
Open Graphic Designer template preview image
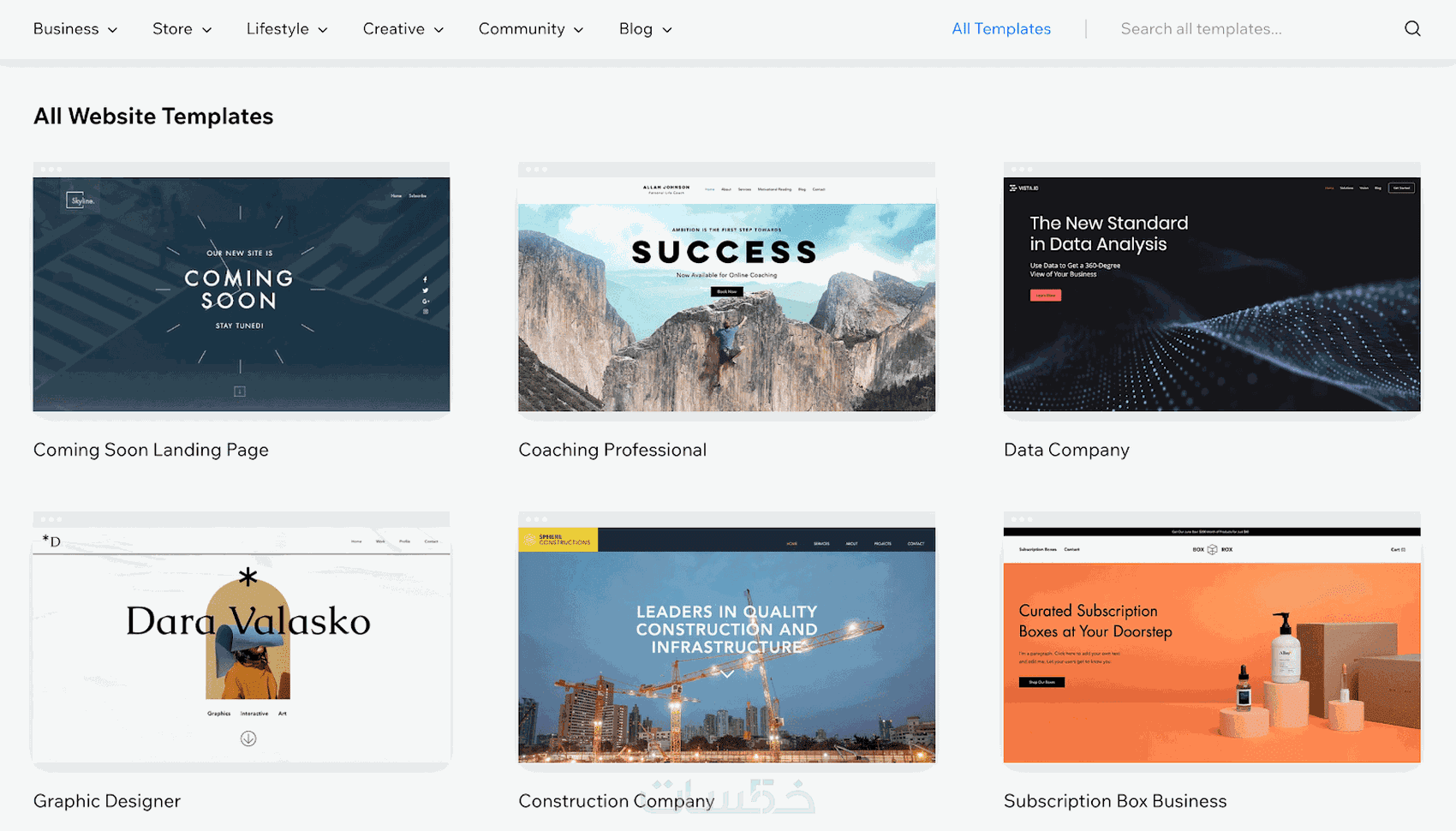[242, 637]
